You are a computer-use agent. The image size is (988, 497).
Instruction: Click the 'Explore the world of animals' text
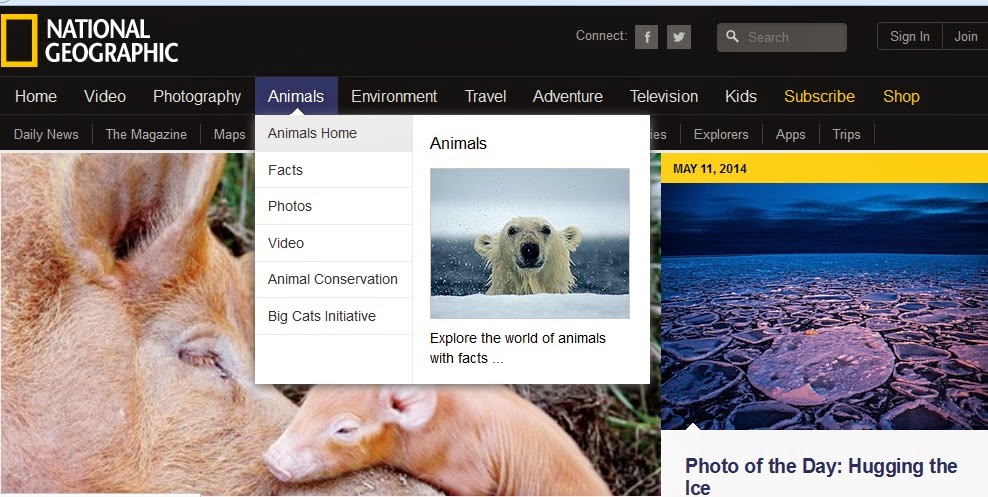tap(518, 348)
